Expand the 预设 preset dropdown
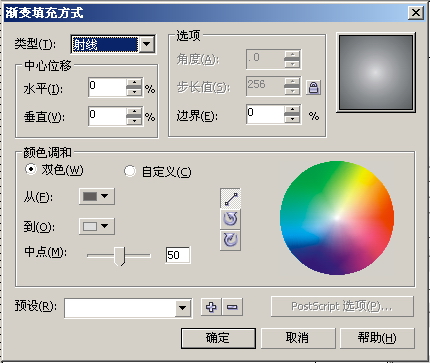 (x=182, y=308)
